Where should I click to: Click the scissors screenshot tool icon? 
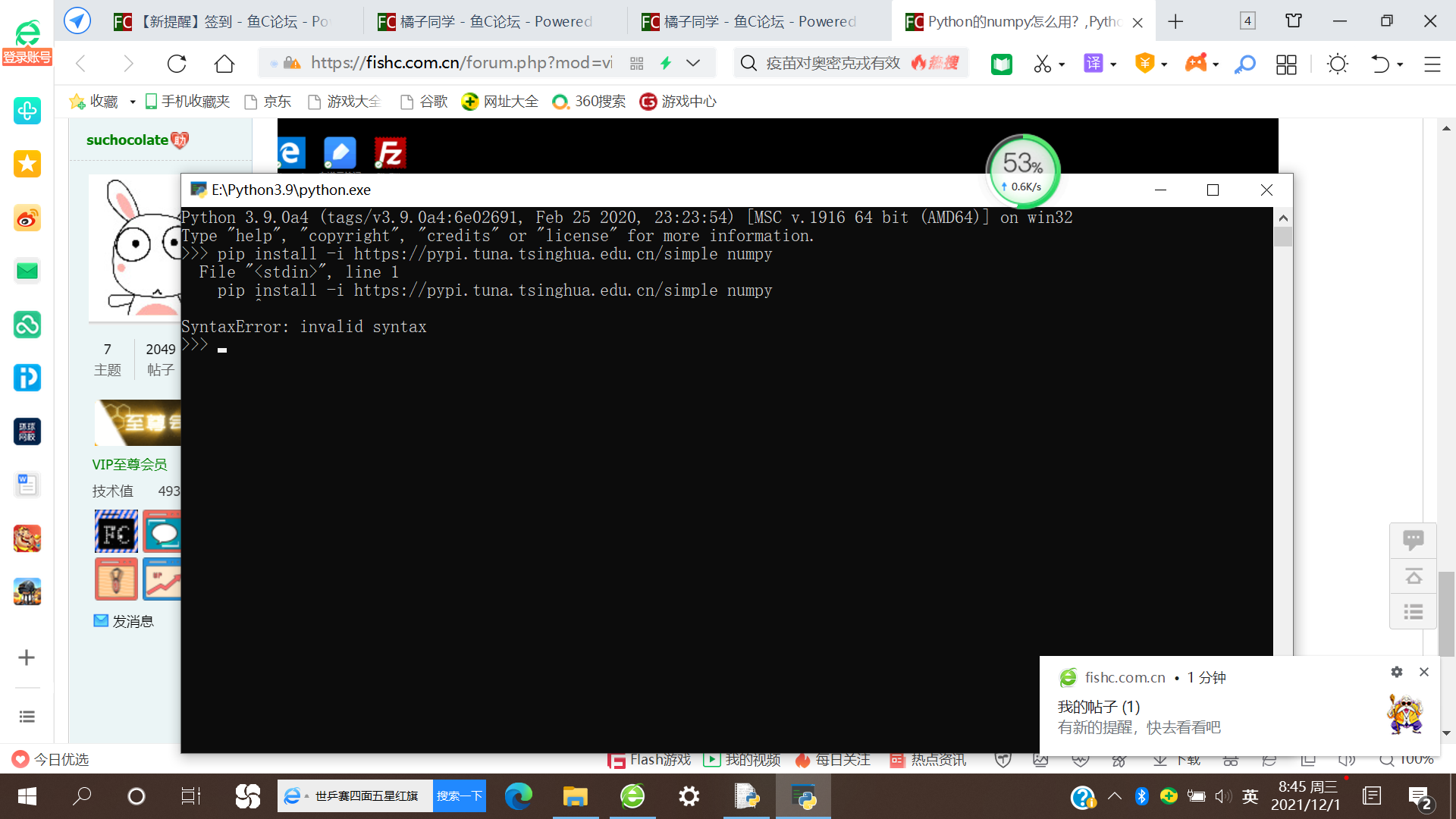click(1043, 64)
